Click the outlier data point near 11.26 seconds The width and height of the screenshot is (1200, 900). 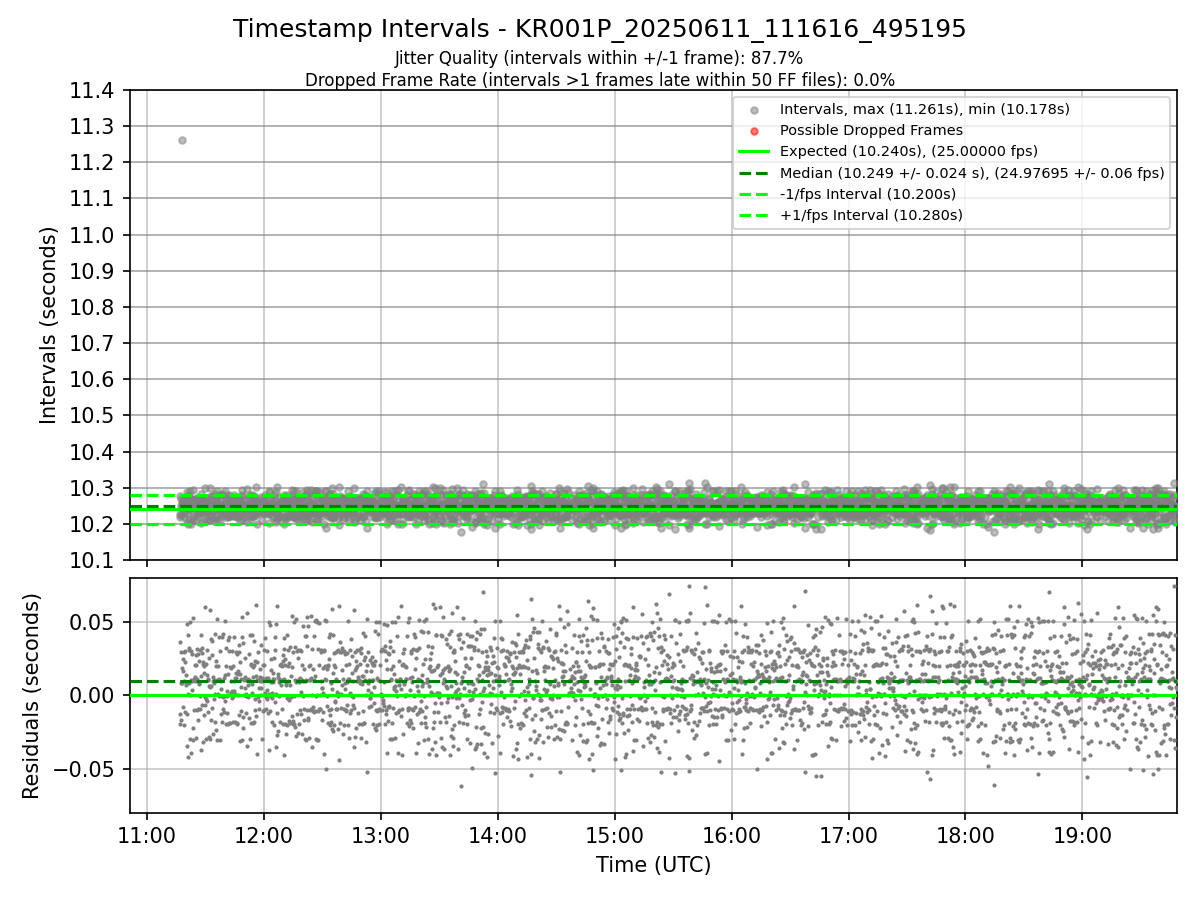click(x=182, y=140)
